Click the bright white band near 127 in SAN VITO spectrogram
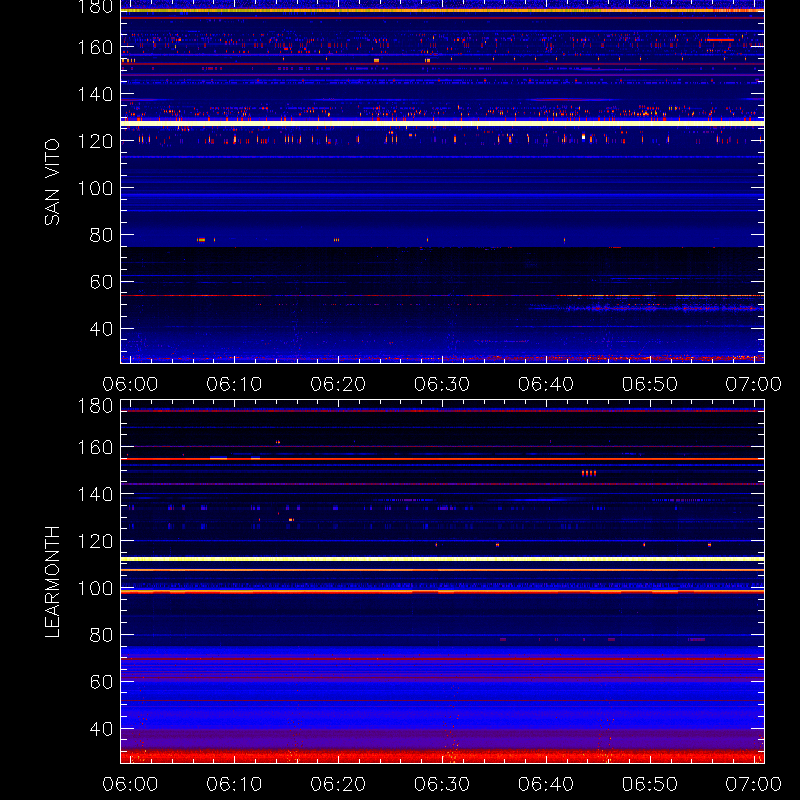 [442, 123]
